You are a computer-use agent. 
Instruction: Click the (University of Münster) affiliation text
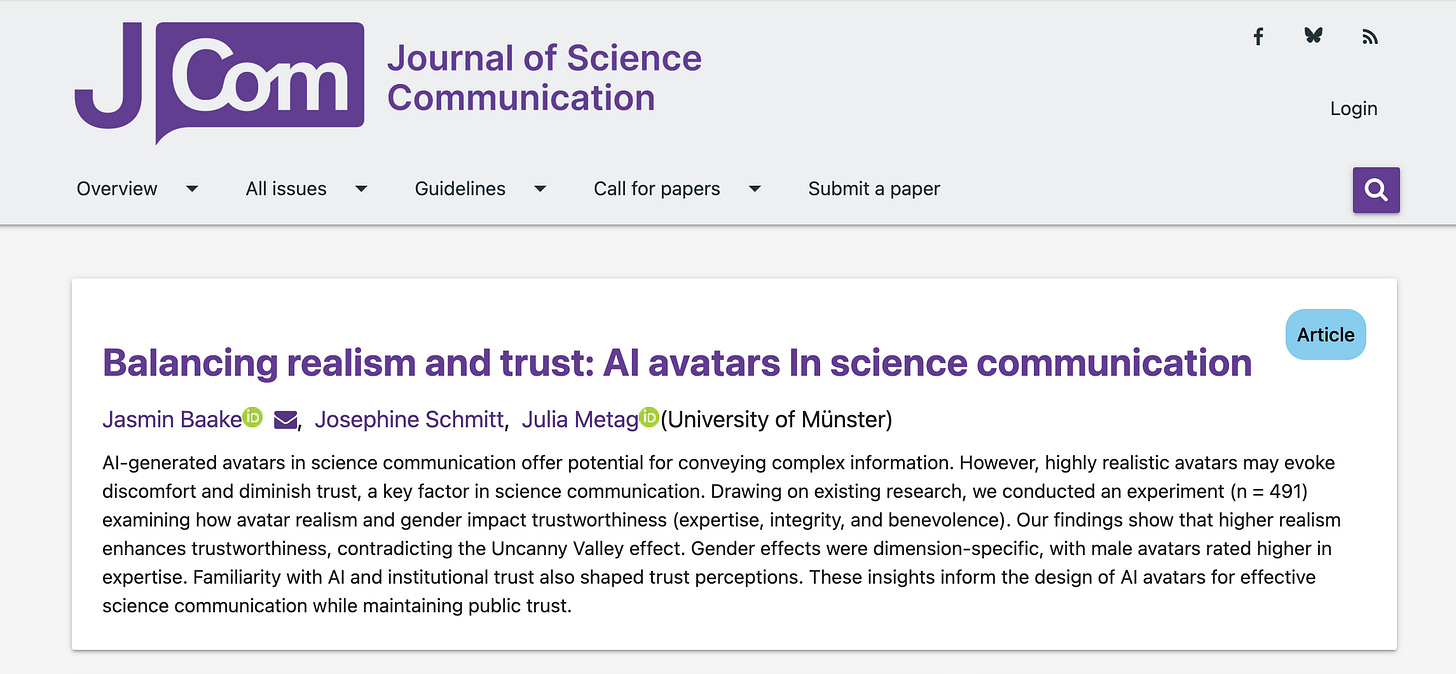[776, 419]
